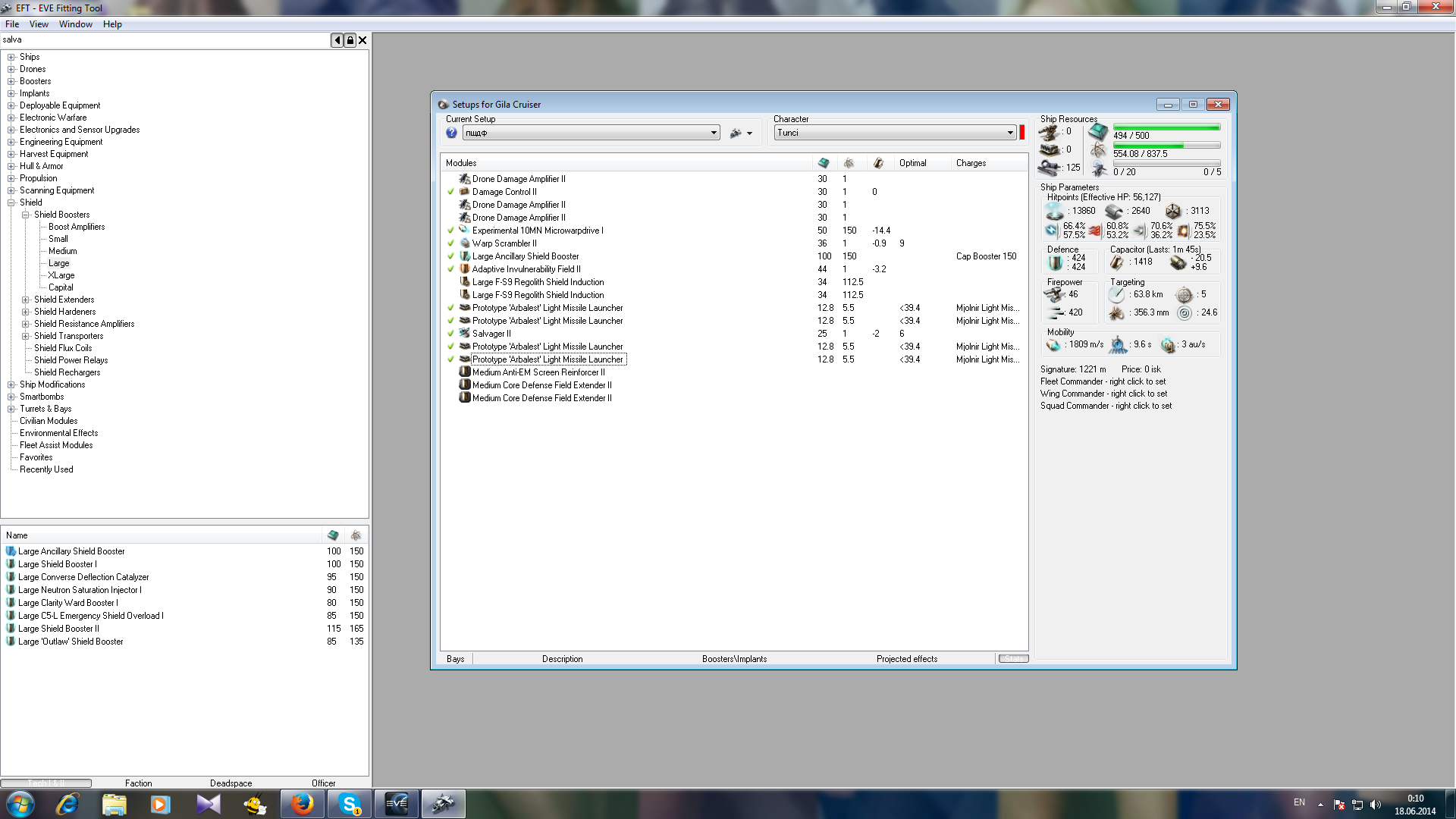The height and width of the screenshot is (819, 1456).
Task: Click the back arrow icon beside search field
Action: click(337, 40)
